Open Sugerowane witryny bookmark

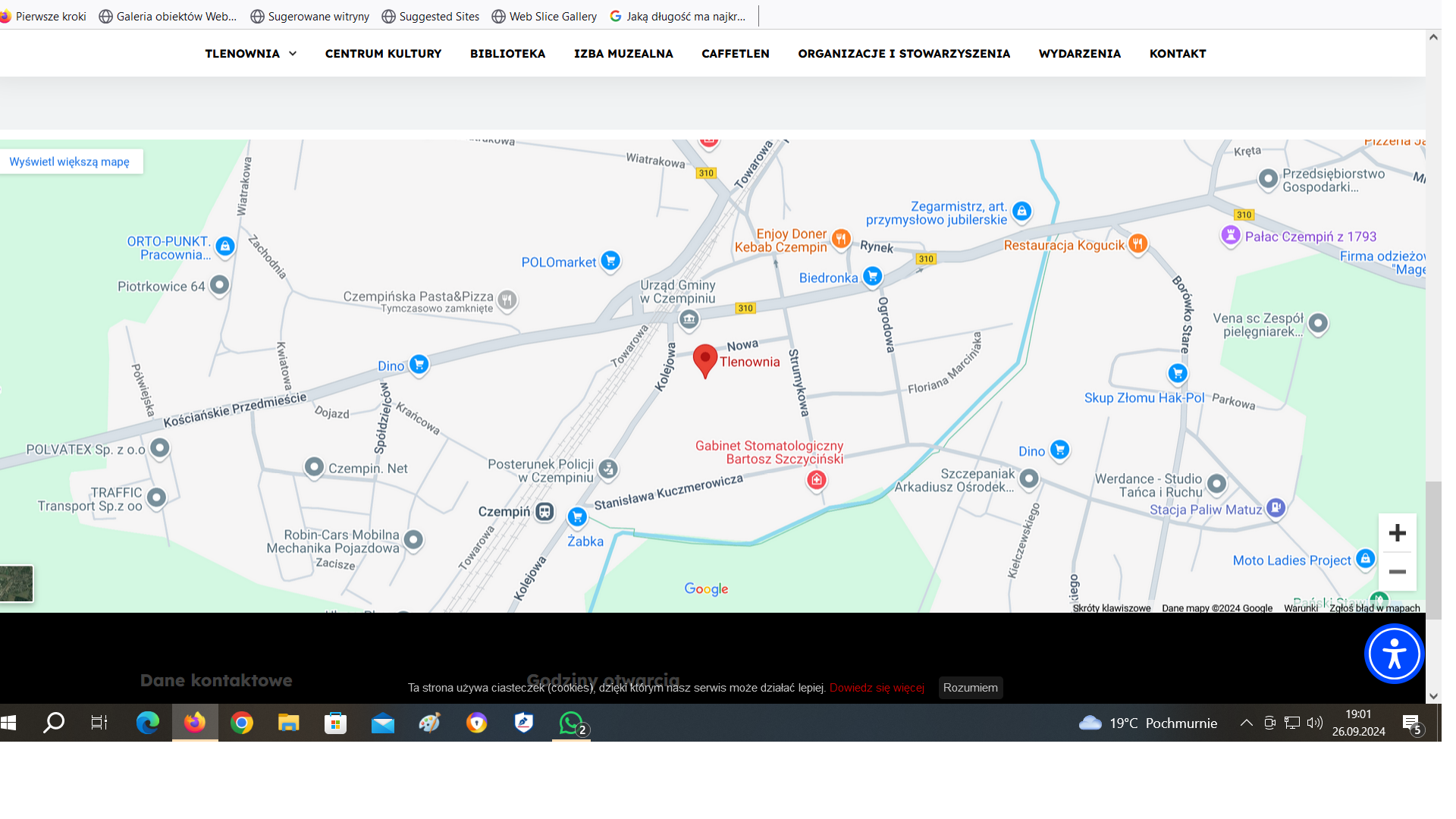point(310,16)
